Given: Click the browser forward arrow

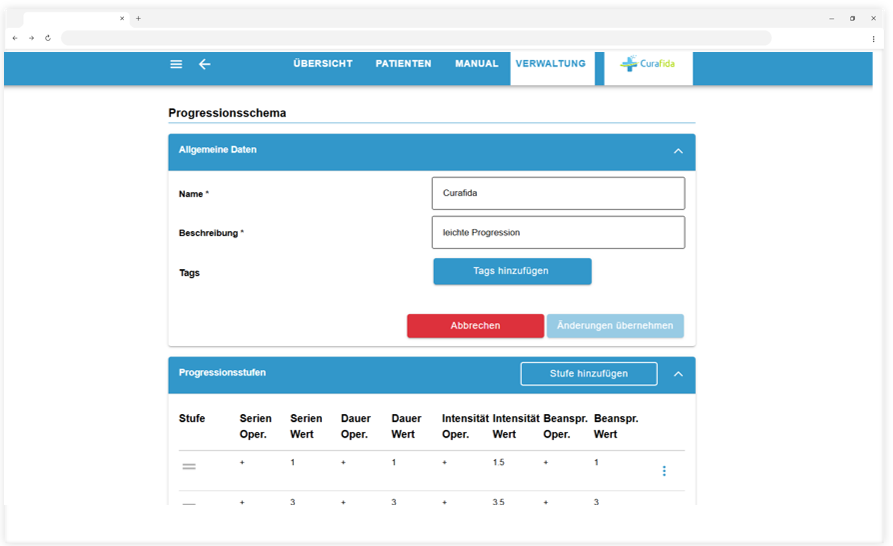Looking at the screenshot, I should tap(31, 38).
